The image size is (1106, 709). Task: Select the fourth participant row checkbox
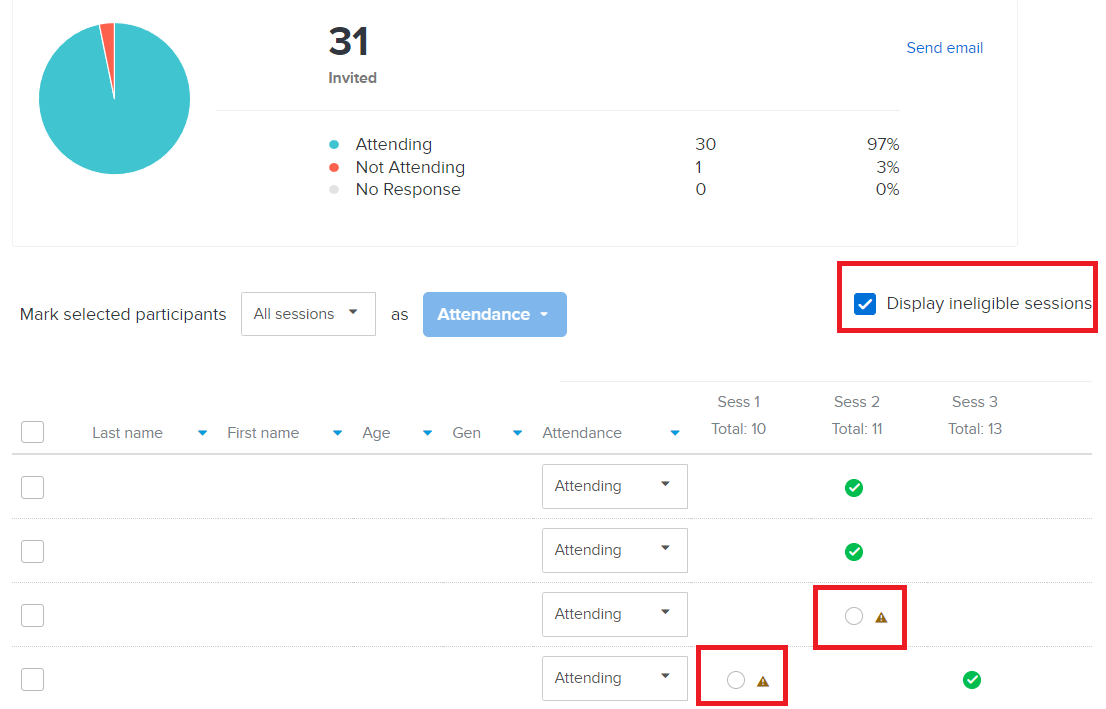coord(32,679)
